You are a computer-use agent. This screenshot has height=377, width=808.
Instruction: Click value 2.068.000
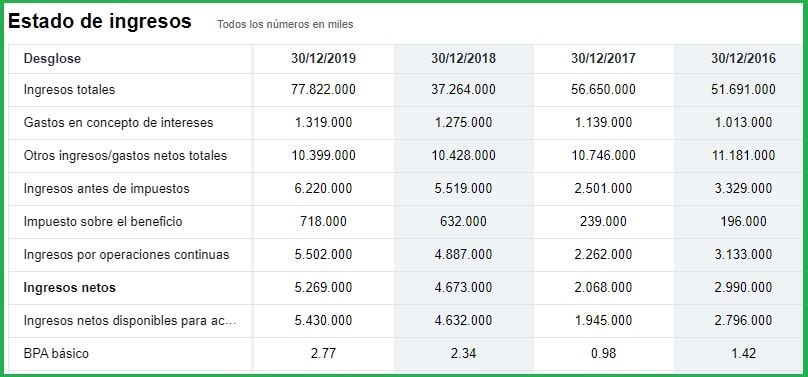603,287
